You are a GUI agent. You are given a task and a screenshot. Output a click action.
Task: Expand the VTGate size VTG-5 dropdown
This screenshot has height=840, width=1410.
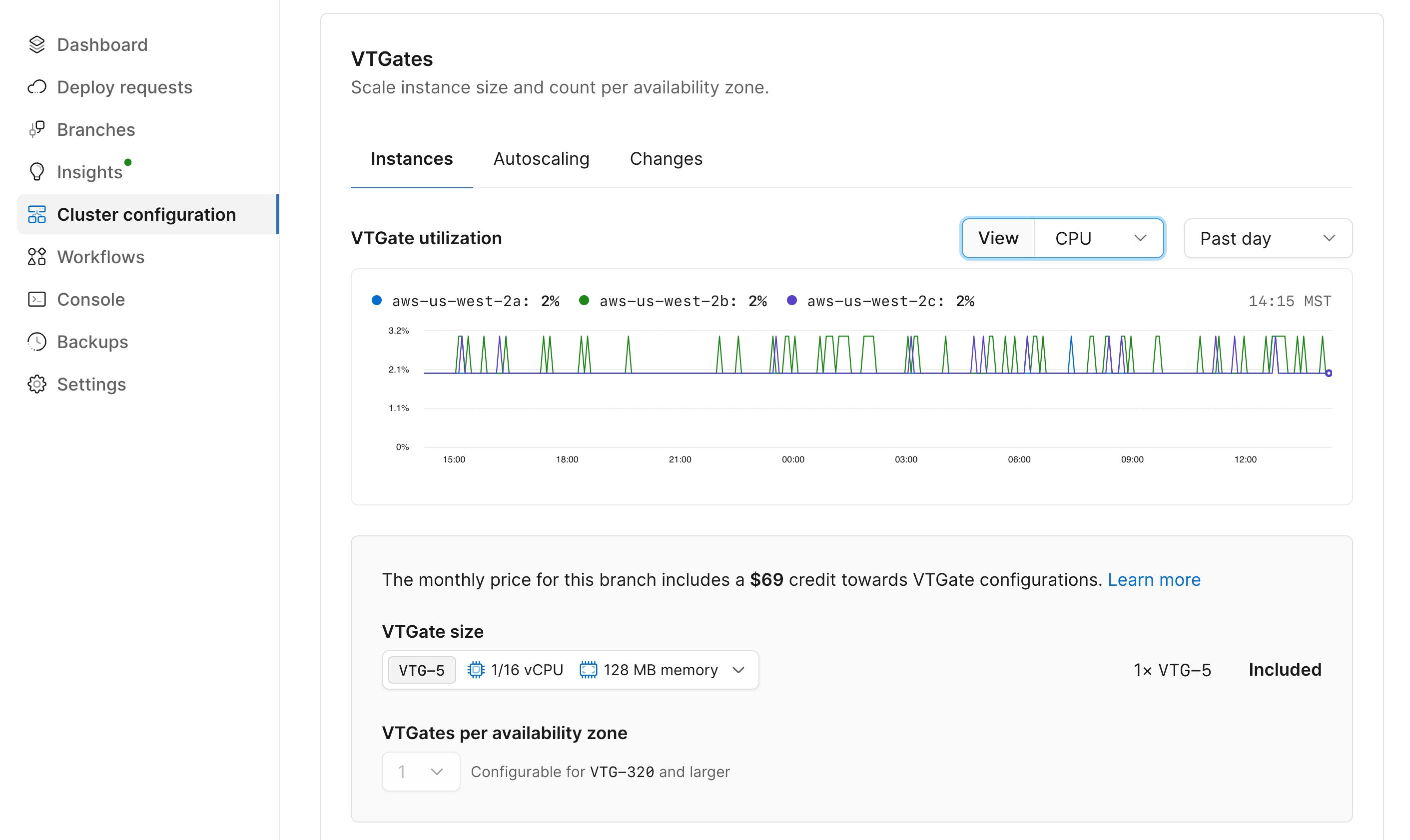[x=570, y=670]
